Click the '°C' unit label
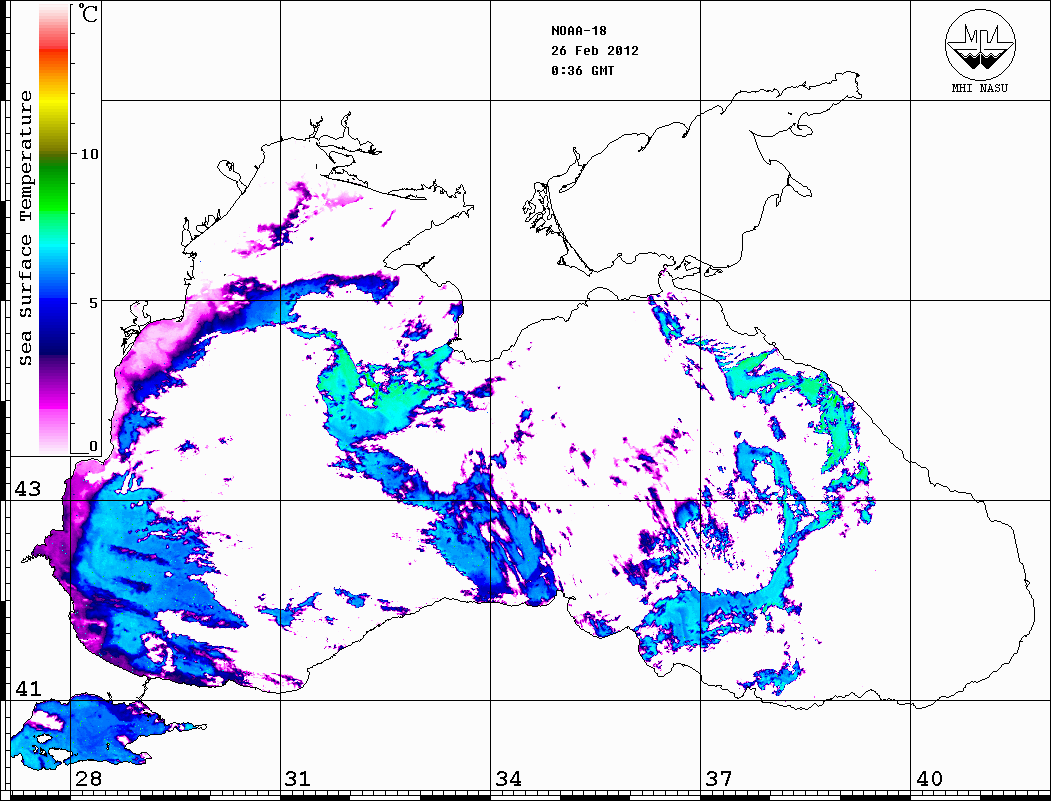This screenshot has width=1051, height=801. point(88,13)
